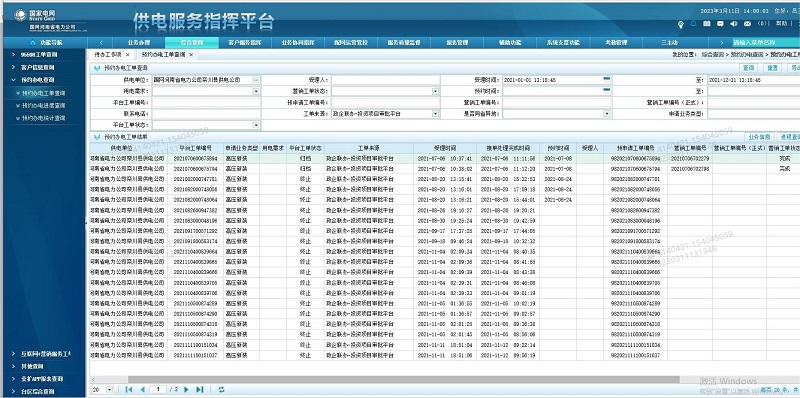Click the 查询 button
Viewport: 800px width, 398px height.
pos(748,68)
